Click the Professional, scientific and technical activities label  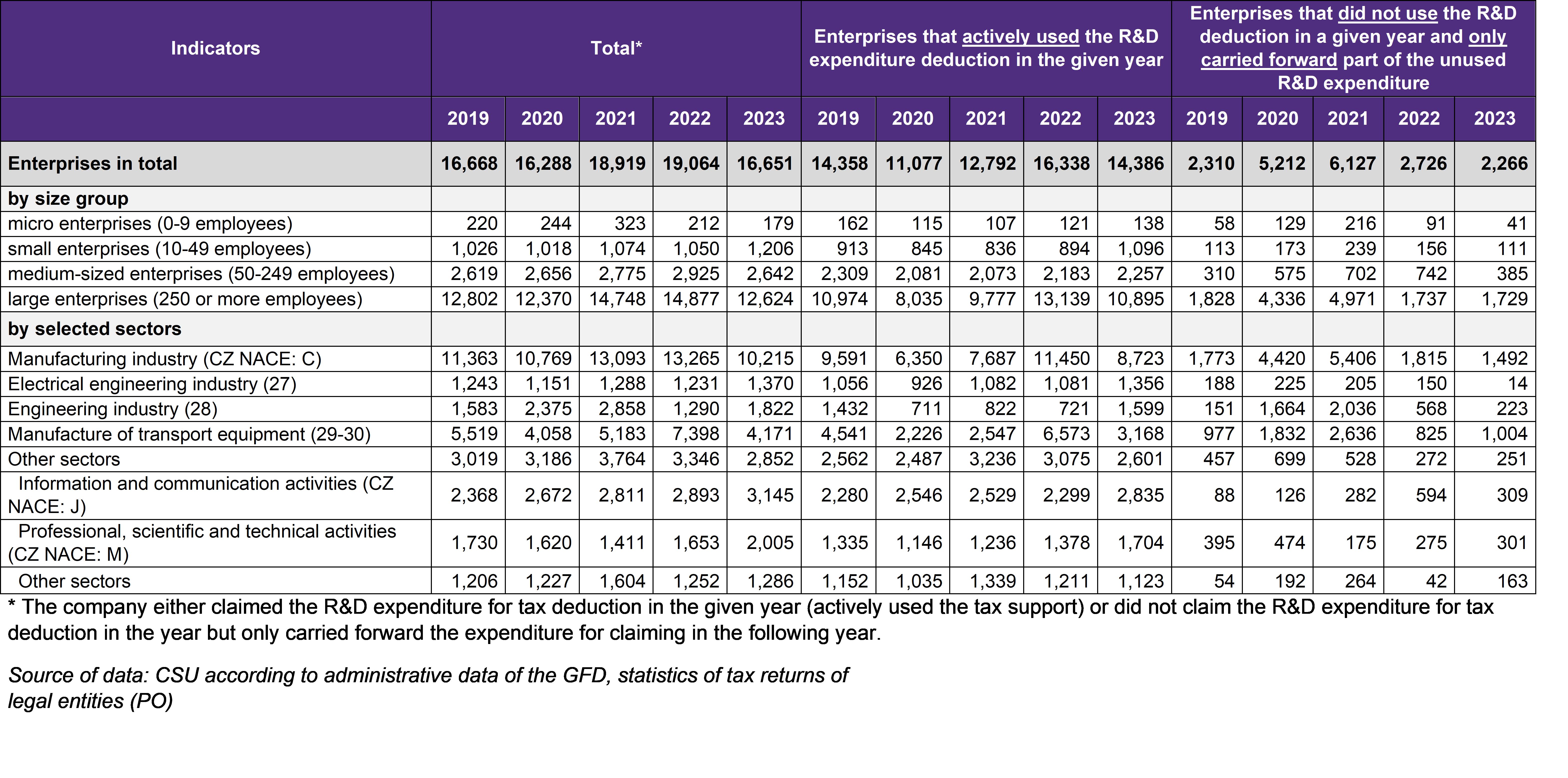point(202,542)
